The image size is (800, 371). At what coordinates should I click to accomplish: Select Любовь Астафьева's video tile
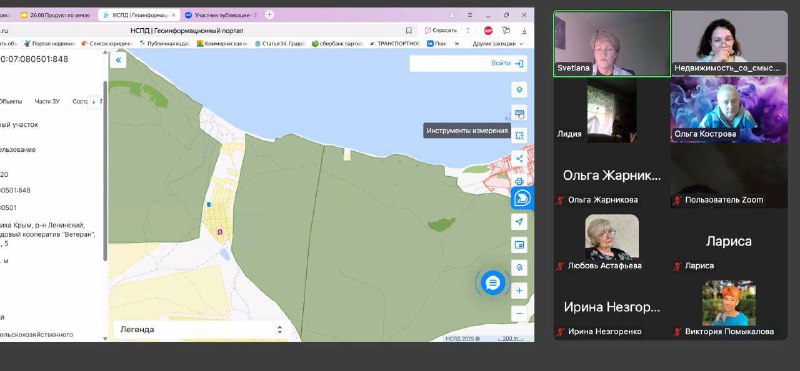612,241
